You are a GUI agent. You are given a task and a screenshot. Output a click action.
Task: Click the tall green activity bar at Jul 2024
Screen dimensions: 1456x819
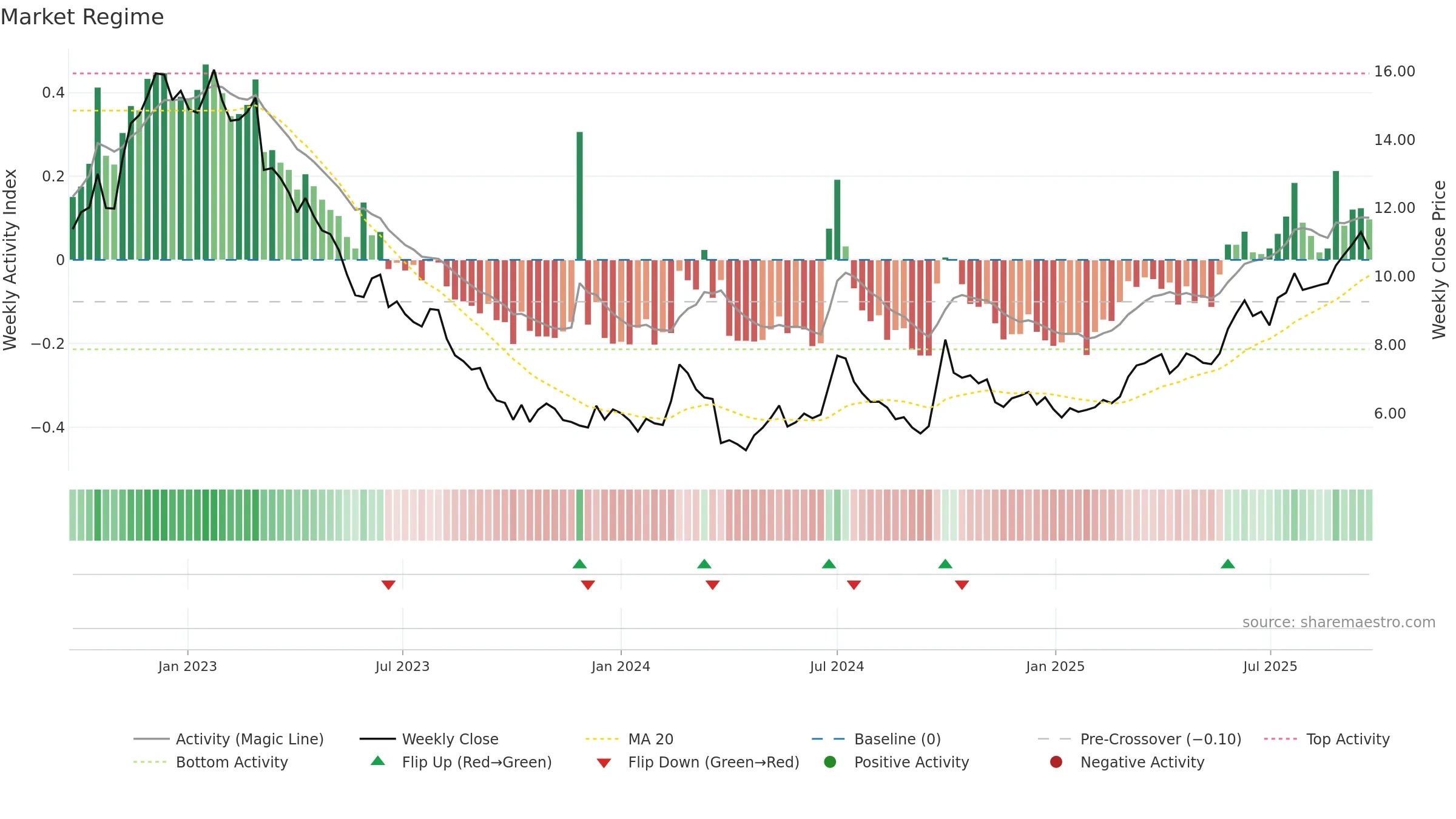tap(837, 220)
